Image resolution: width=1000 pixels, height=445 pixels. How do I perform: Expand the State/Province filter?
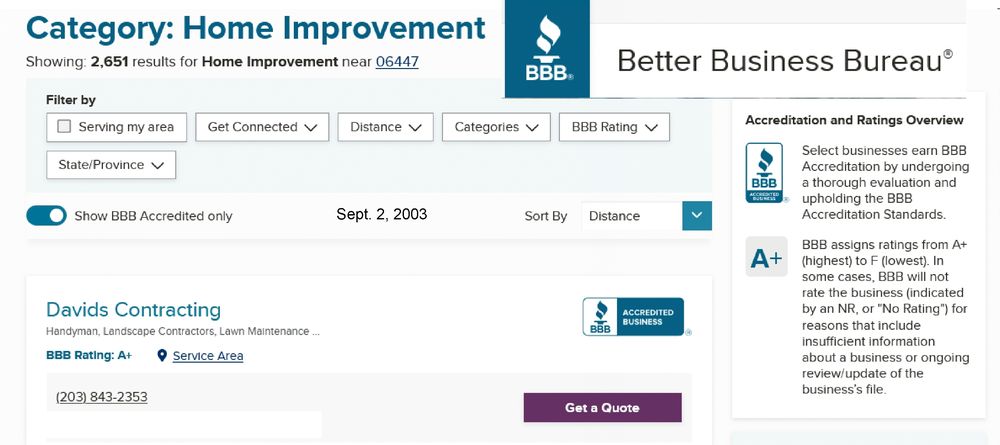tap(111, 165)
